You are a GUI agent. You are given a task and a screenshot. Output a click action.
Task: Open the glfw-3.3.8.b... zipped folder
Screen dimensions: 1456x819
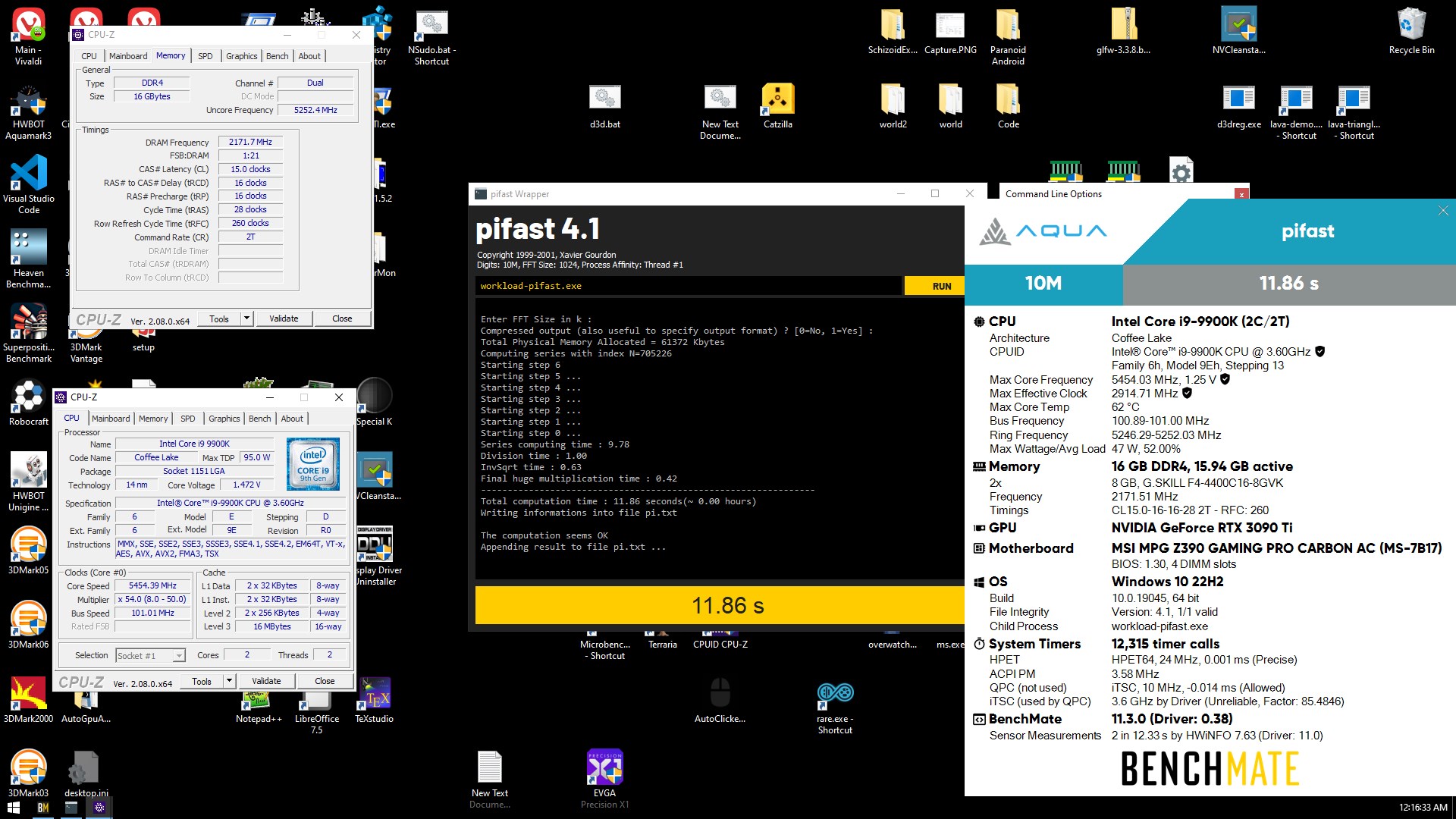[1123, 32]
